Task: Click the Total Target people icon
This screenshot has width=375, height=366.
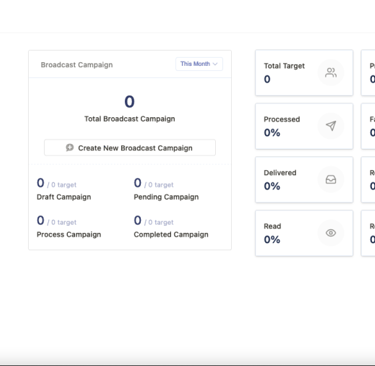Action: point(331,73)
